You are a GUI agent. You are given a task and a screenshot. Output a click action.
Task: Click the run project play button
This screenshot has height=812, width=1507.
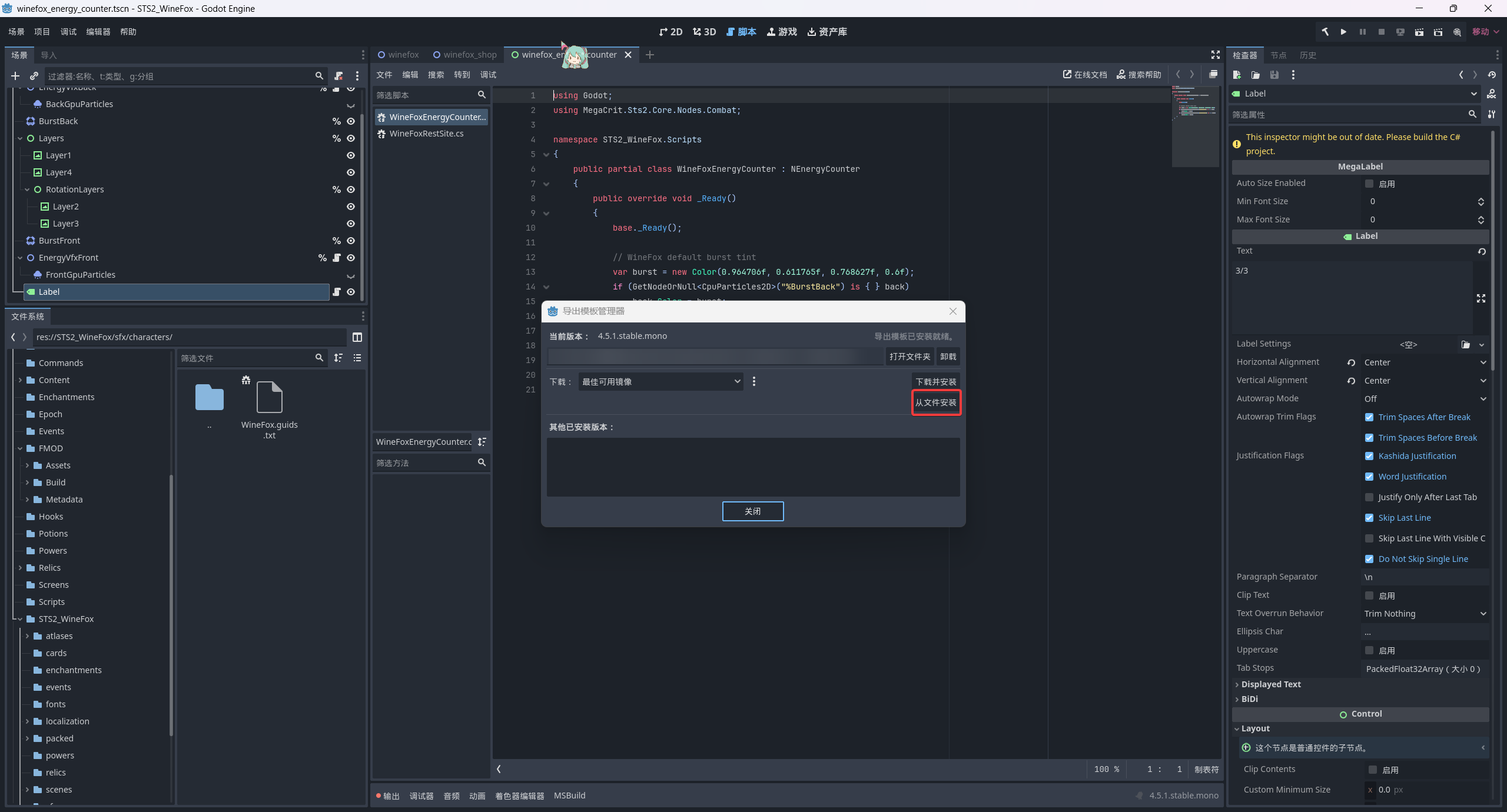pos(1343,32)
